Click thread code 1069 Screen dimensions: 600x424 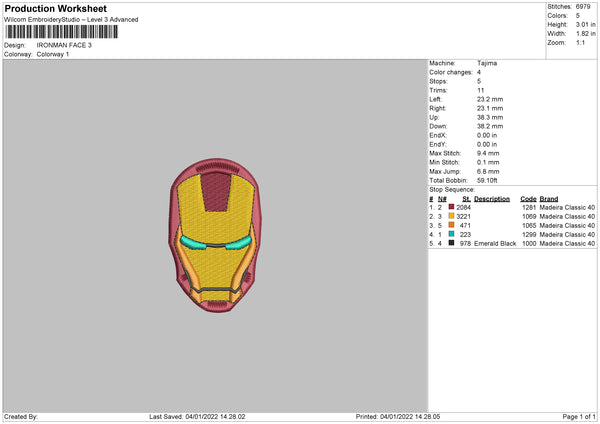pos(529,217)
